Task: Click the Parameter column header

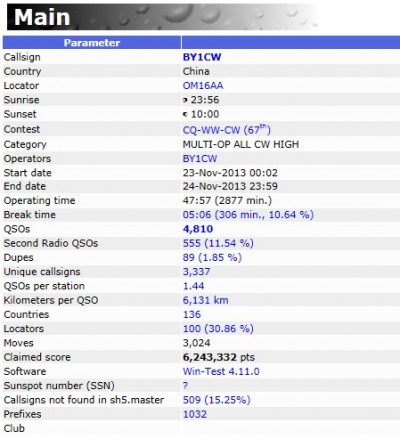Action: (92, 43)
